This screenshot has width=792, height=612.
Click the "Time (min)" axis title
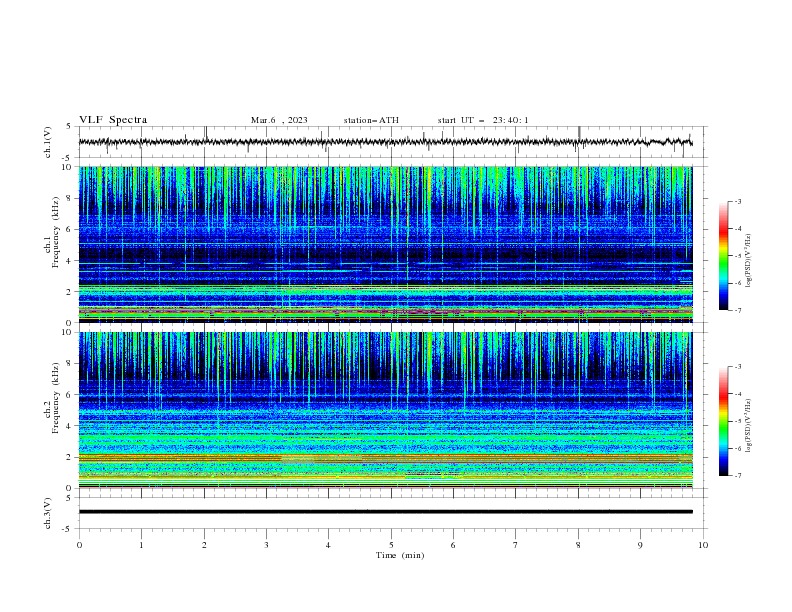point(400,555)
